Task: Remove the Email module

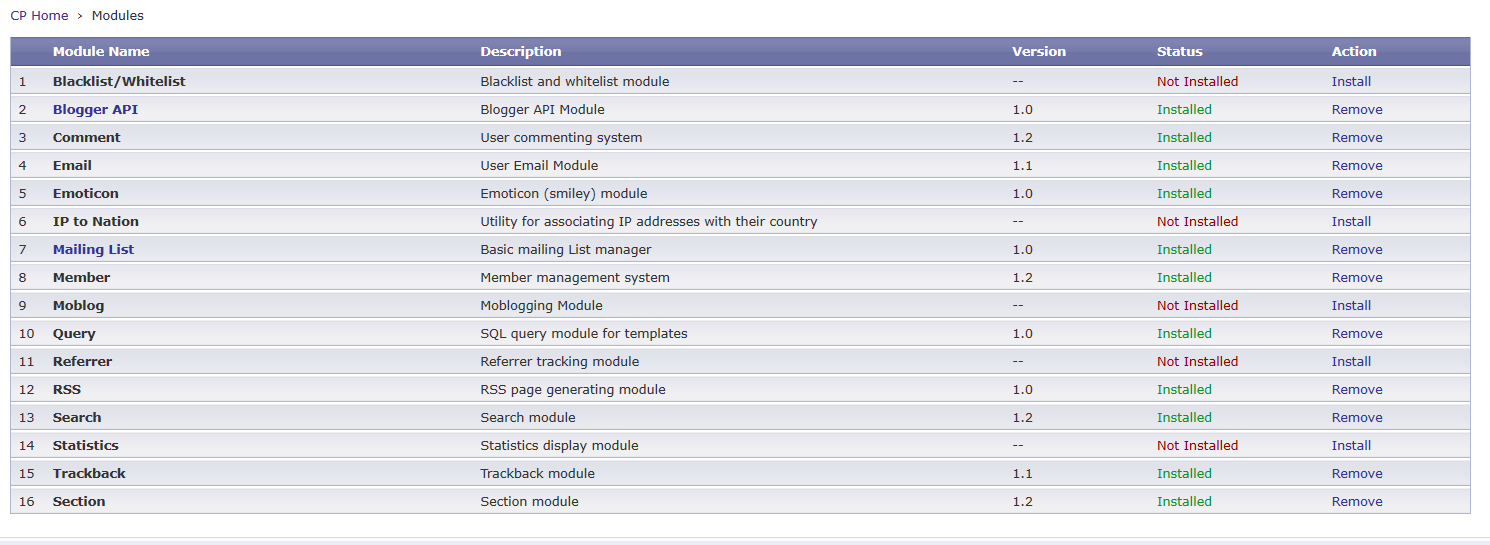Action: click(1357, 165)
